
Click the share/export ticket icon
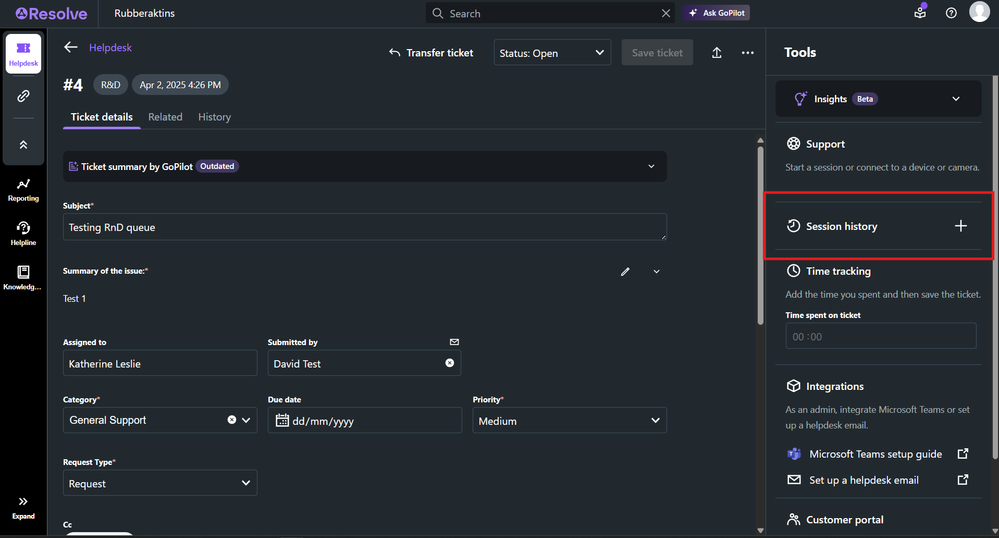[717, 53]
